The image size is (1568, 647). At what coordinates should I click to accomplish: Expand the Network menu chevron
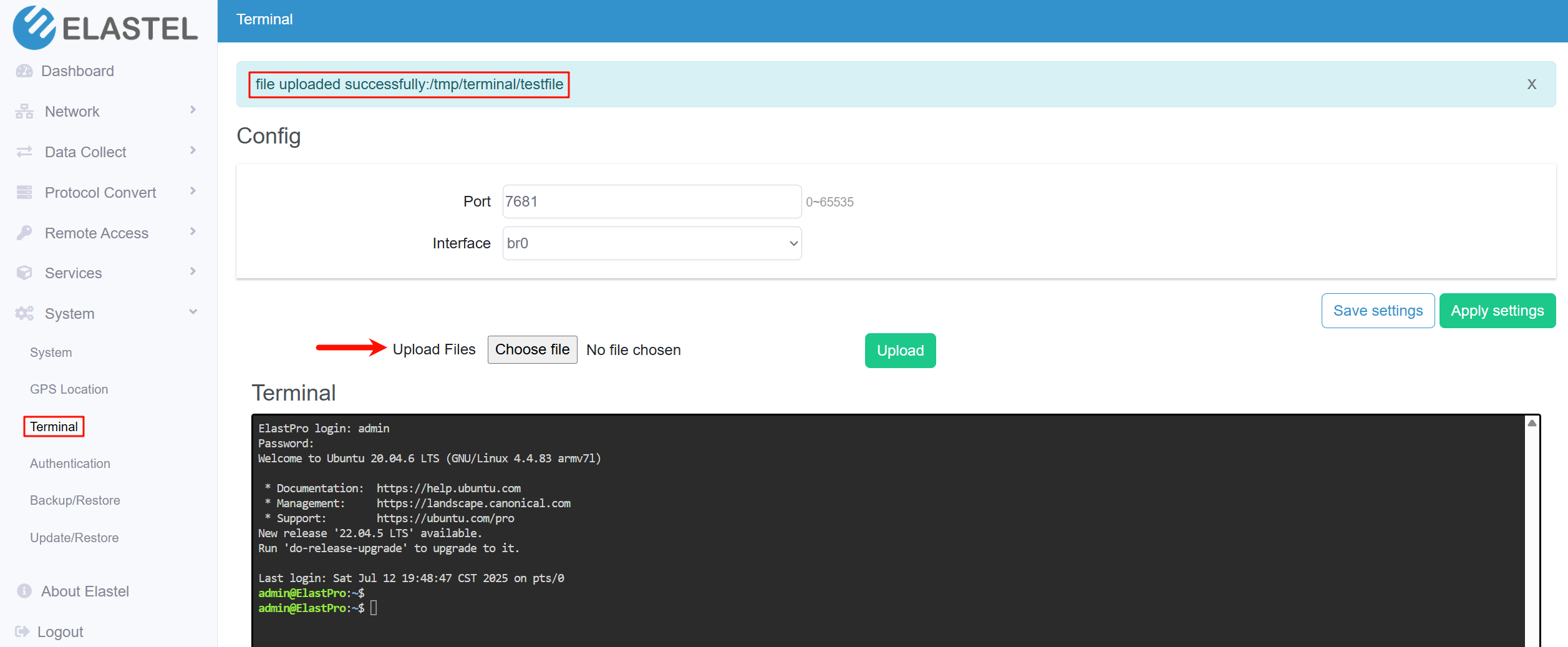coord(193,110)
